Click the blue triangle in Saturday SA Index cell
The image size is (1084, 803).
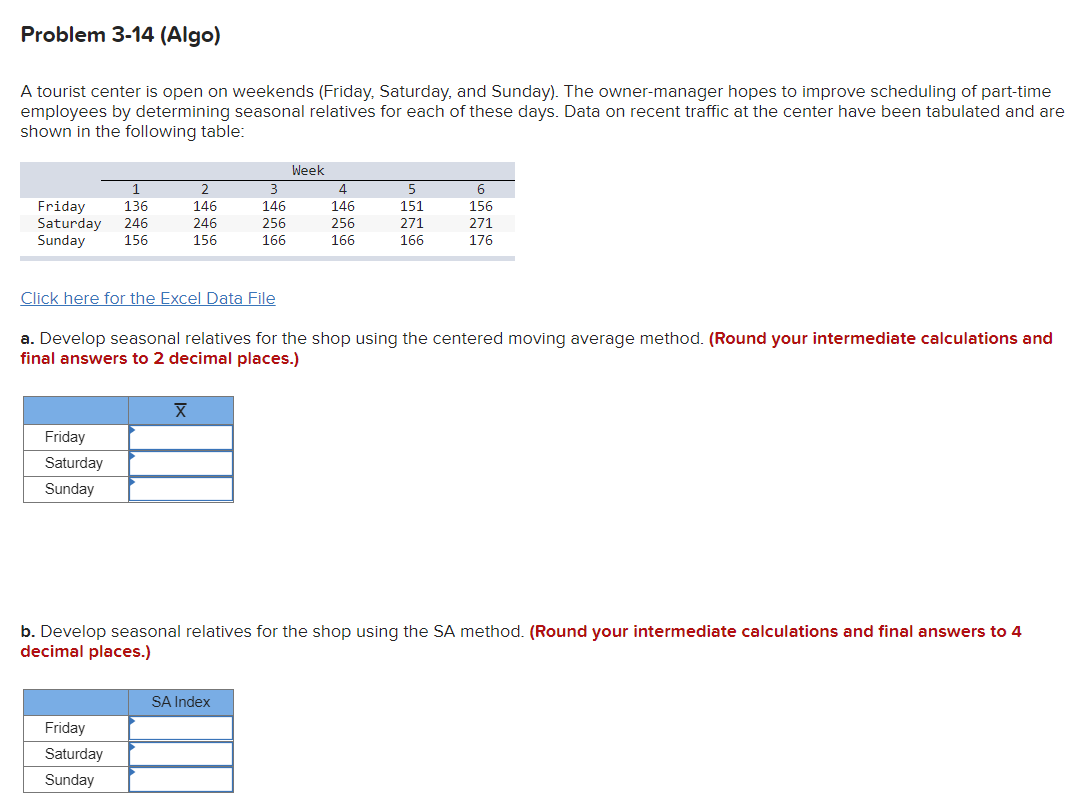click(131, 747)
